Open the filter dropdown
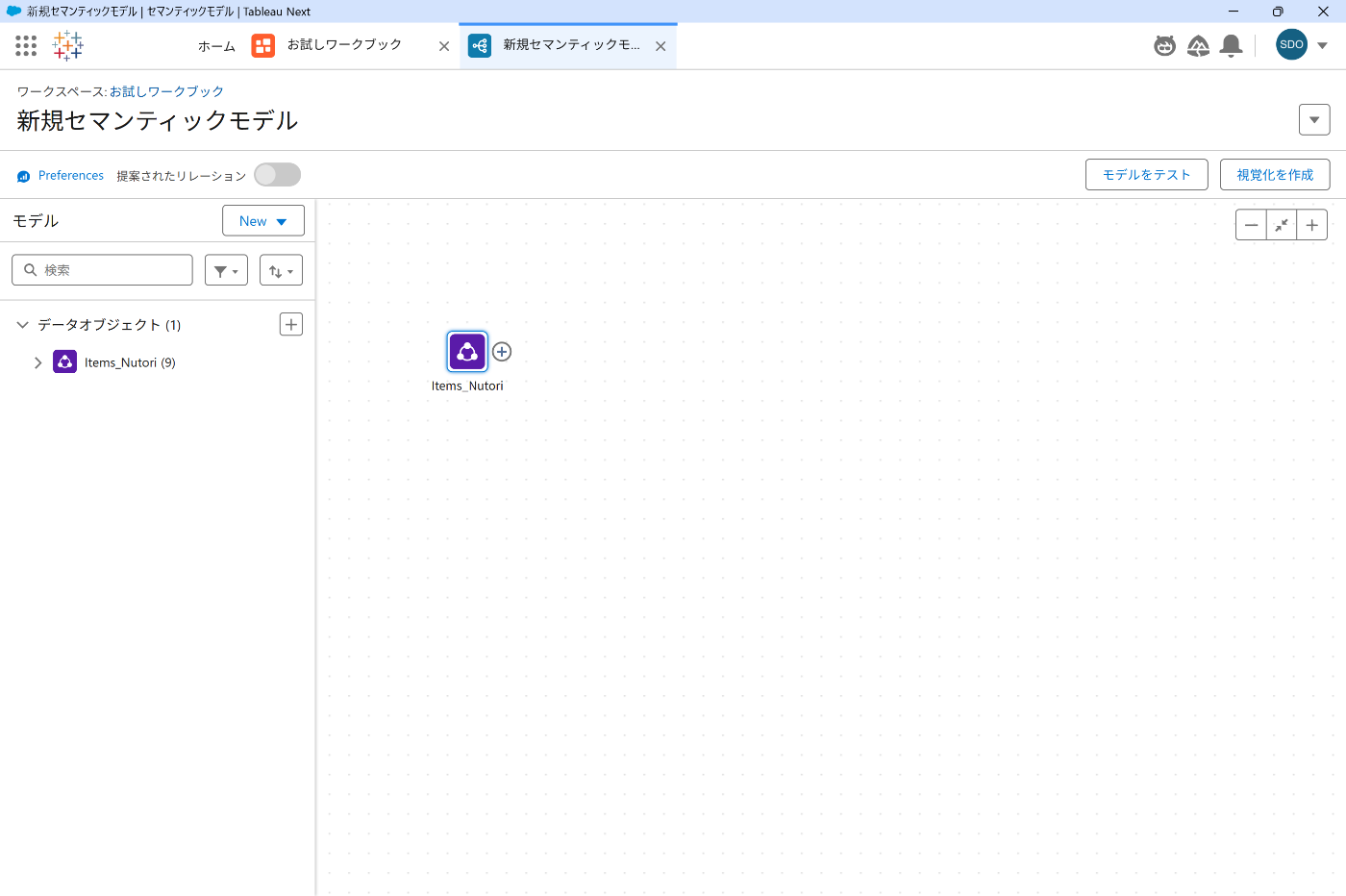Viewport: 1346px width, 896px height. click(x=226, y=270)
